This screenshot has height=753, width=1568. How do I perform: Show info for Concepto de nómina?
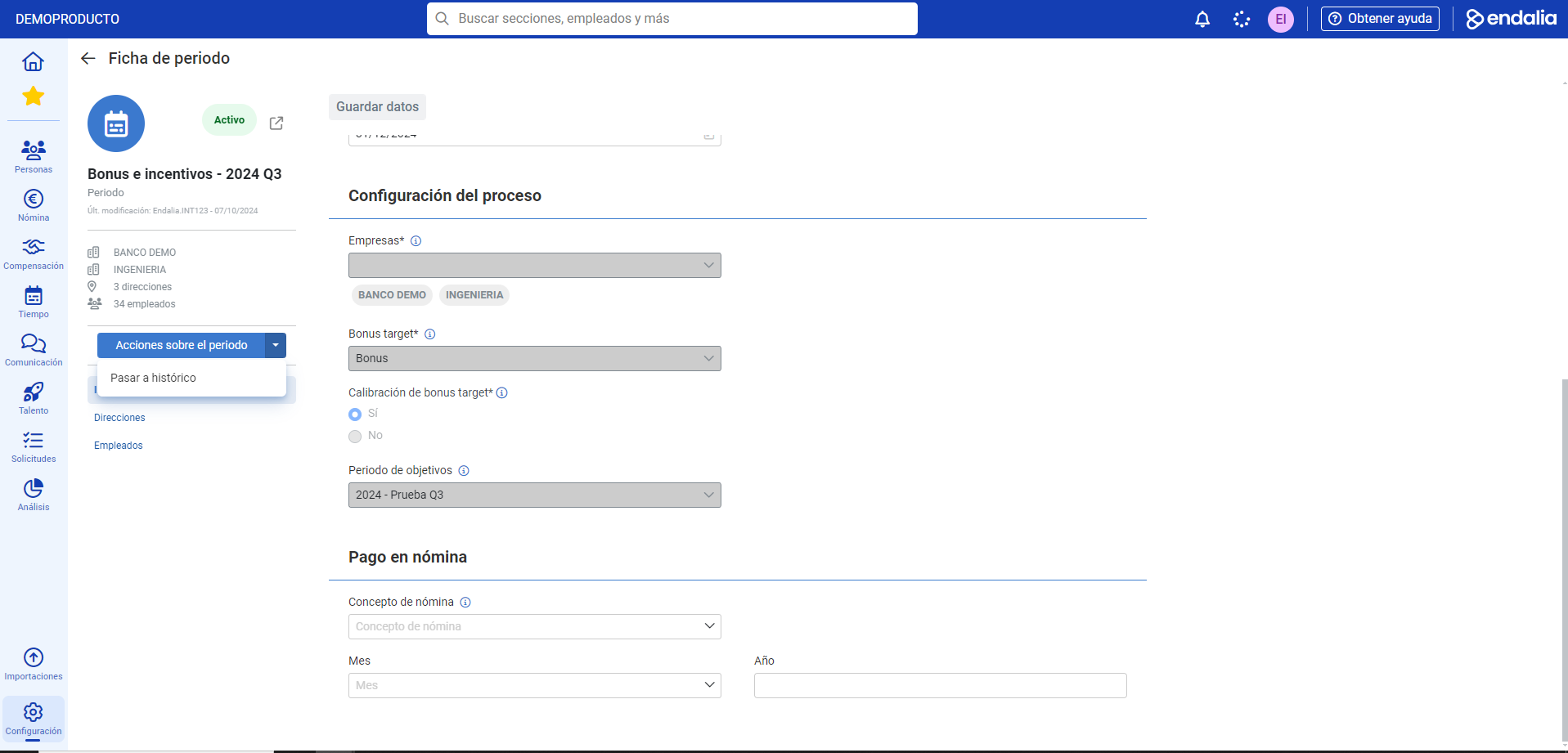[465, 603]
